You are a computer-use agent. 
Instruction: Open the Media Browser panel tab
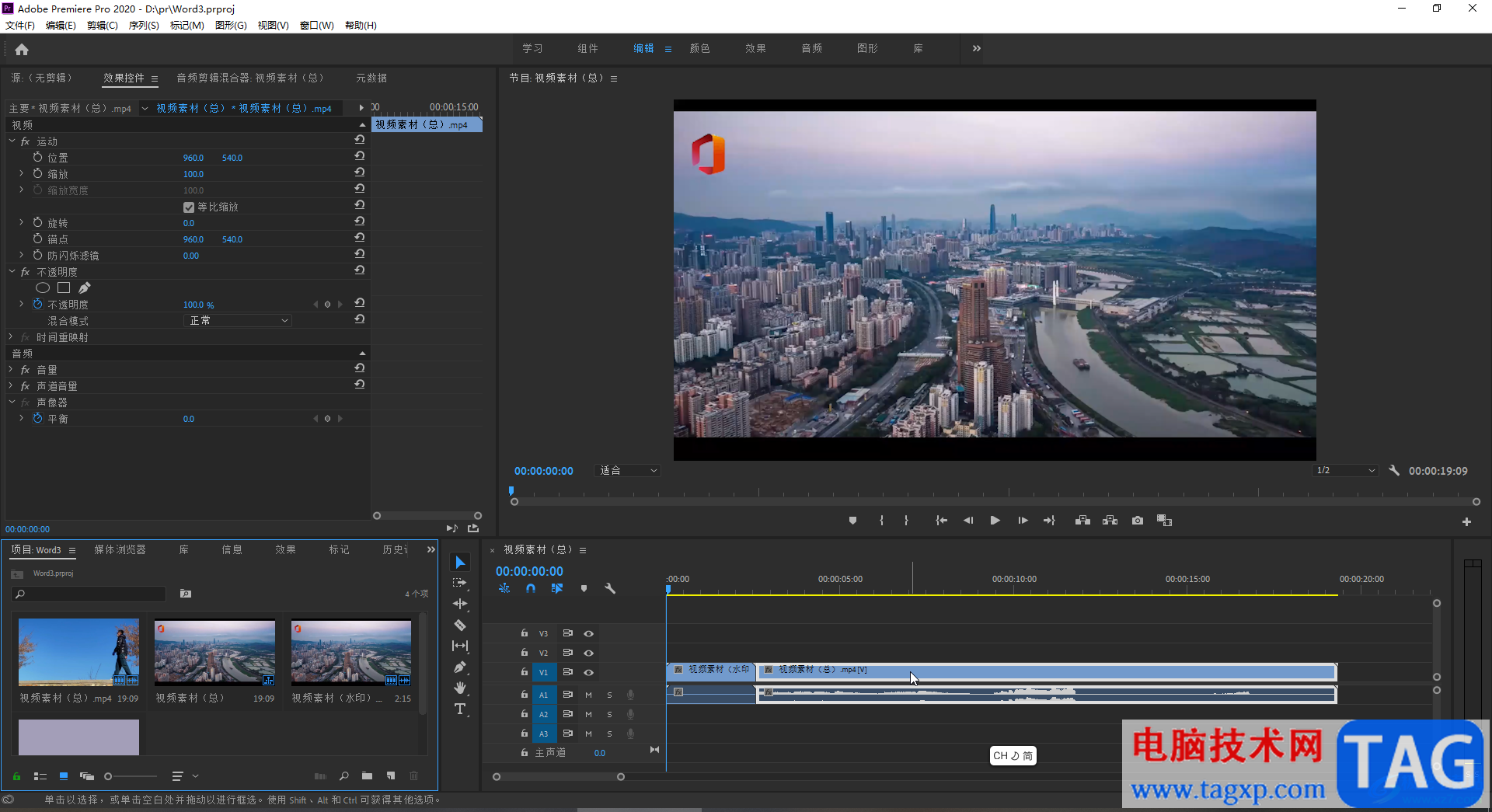(x=120, y=550)
